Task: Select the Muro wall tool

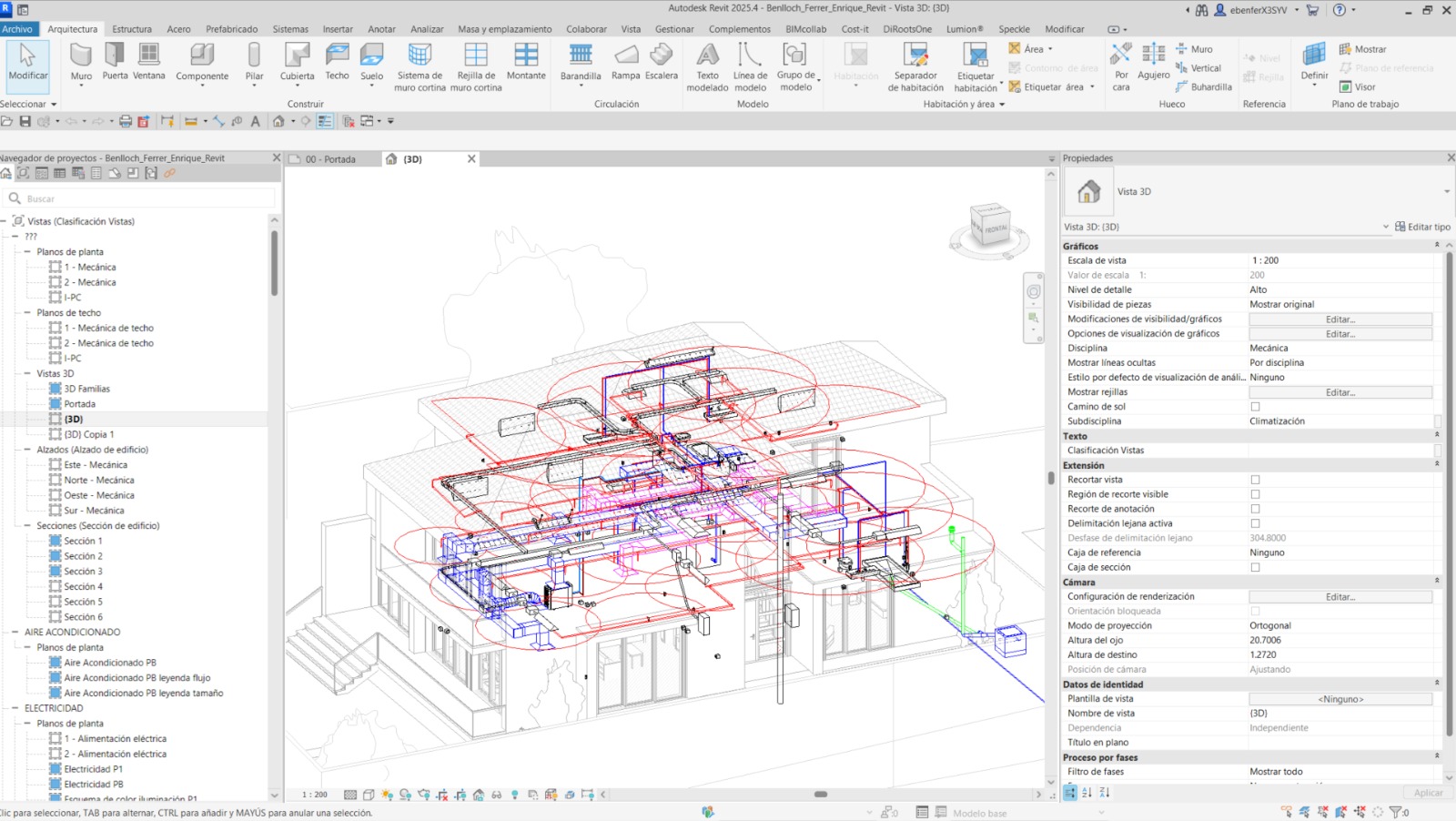Action: click(x=81, y=62)
